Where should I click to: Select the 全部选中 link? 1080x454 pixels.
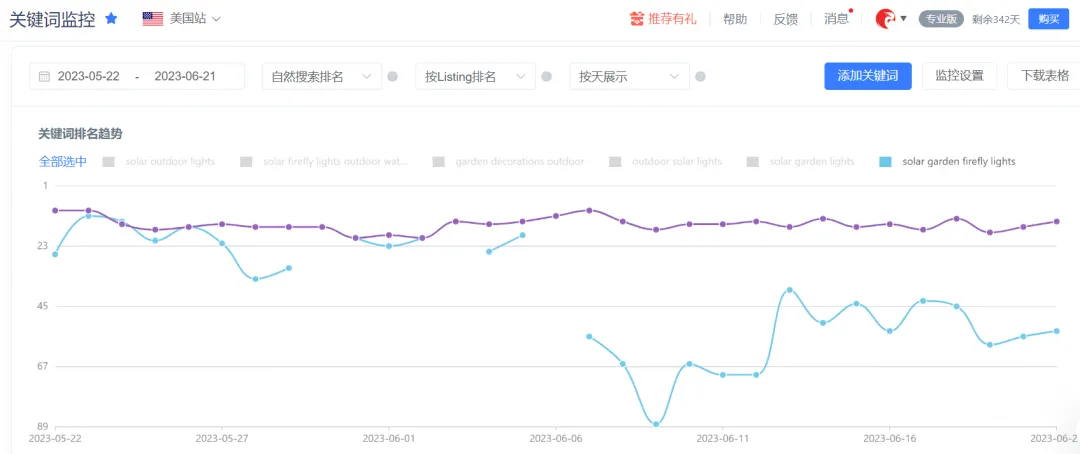(63, 162)
